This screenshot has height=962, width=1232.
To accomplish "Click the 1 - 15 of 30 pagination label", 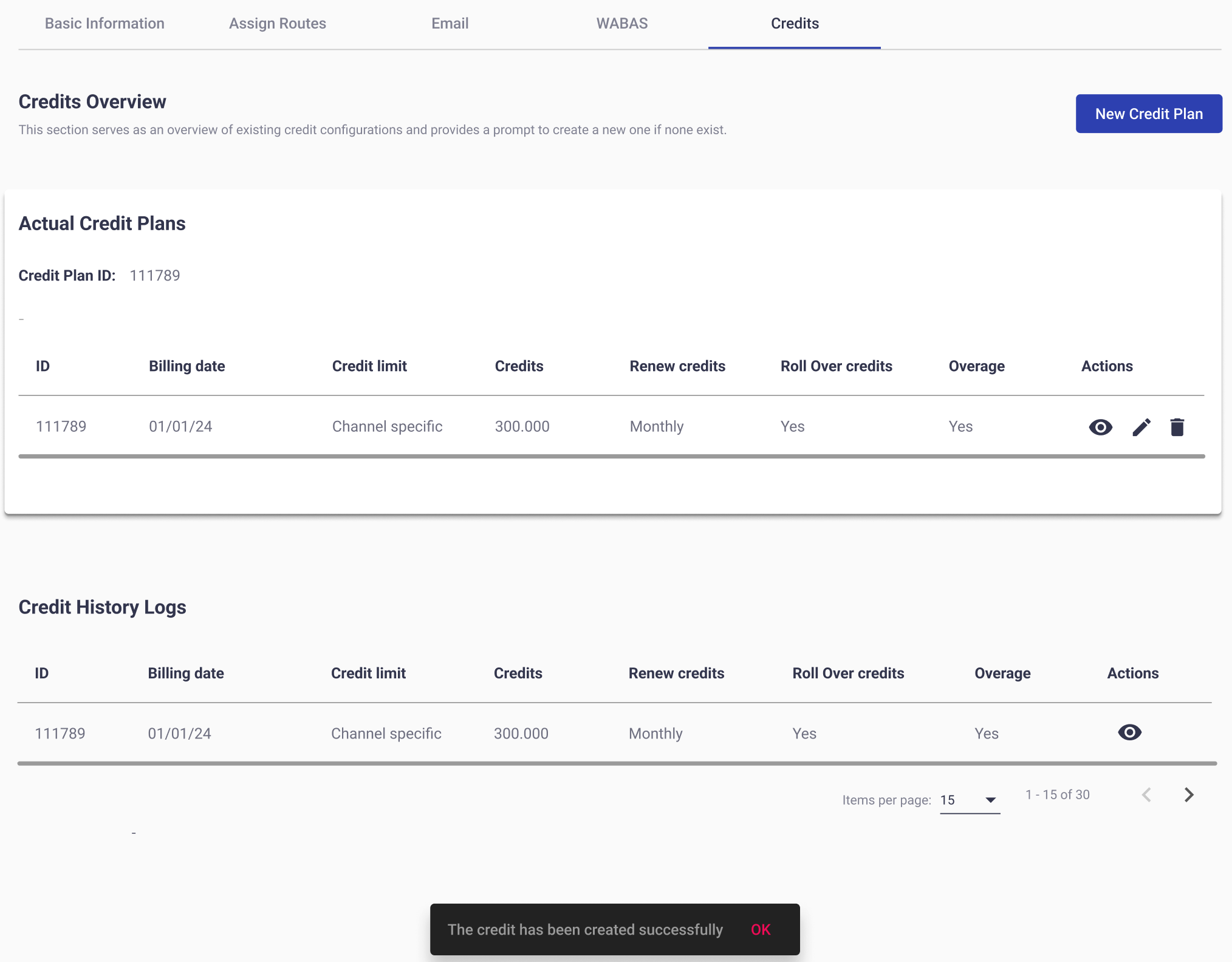I will (1058, 795).
